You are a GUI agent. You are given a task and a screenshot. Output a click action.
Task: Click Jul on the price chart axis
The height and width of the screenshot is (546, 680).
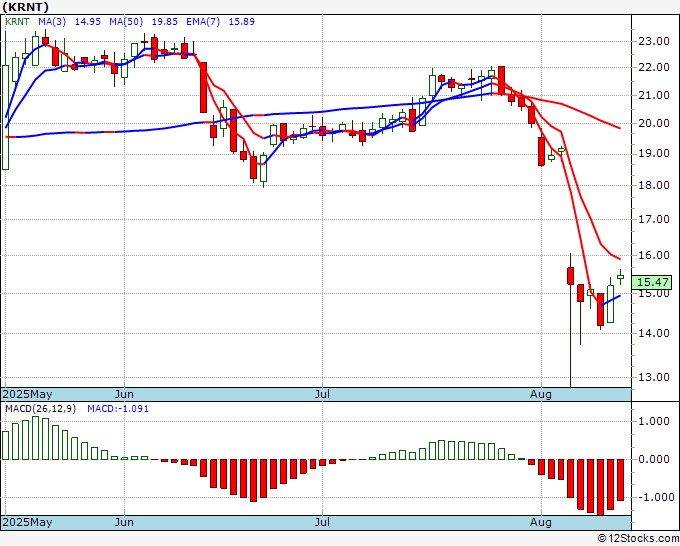322,394
